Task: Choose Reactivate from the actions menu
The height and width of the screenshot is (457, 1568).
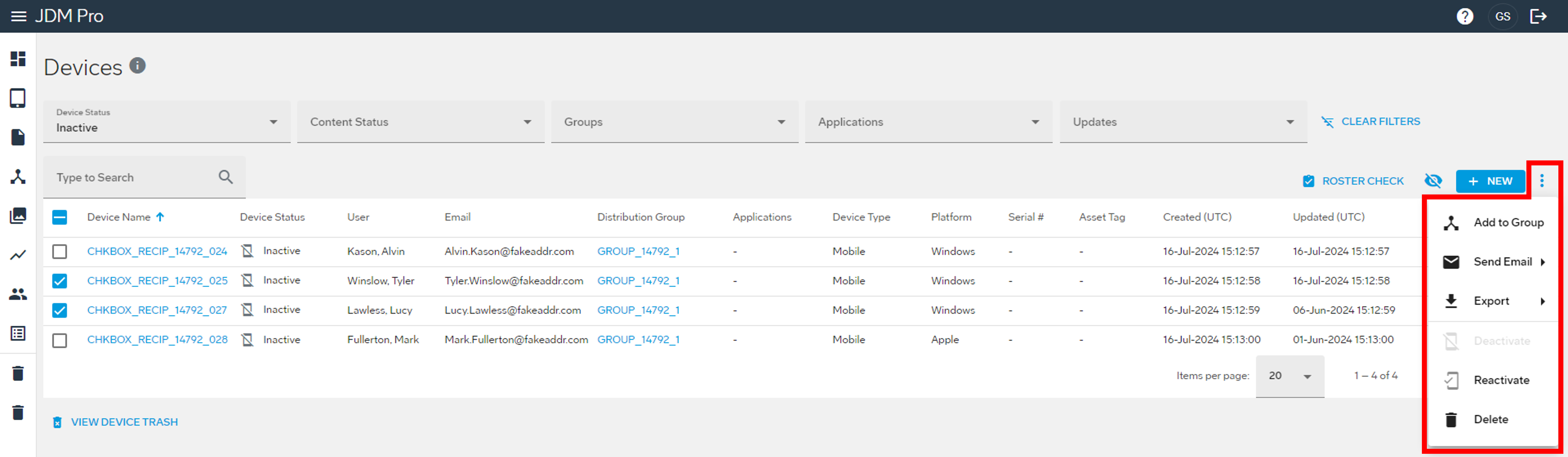Action: [1492, 380]
